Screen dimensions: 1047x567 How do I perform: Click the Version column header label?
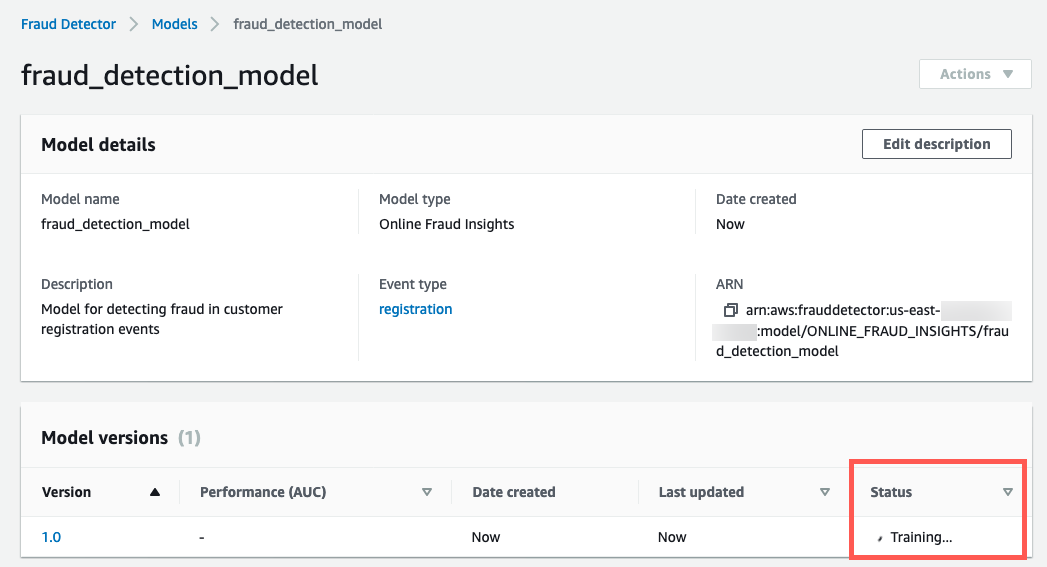click(66, 492)
